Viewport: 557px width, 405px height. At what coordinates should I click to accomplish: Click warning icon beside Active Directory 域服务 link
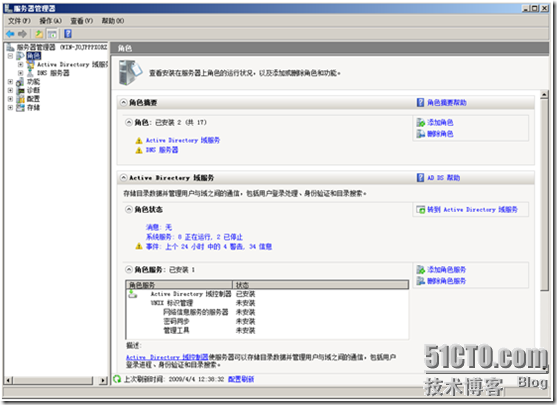pos(139,141)
